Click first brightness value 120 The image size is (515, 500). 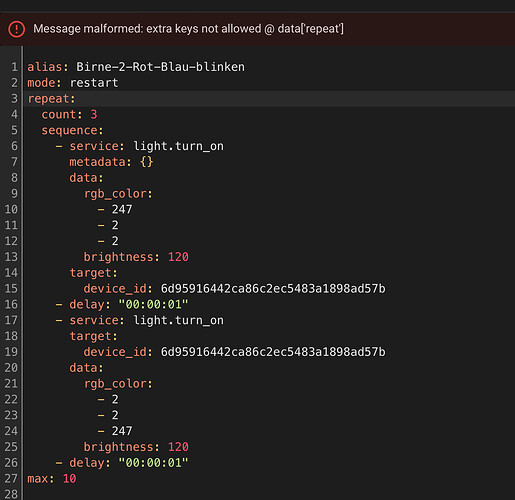pyautogui.click(x=178, y=257)
